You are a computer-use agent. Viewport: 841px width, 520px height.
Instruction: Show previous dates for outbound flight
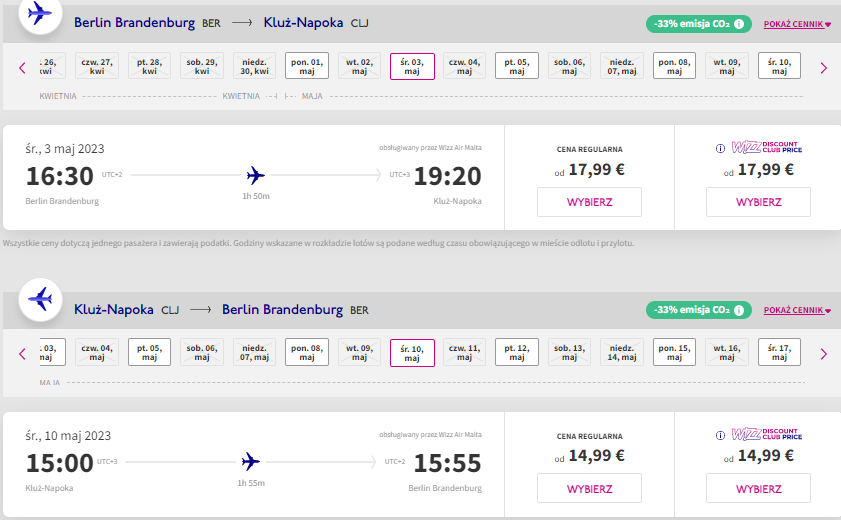coord(22,68)
